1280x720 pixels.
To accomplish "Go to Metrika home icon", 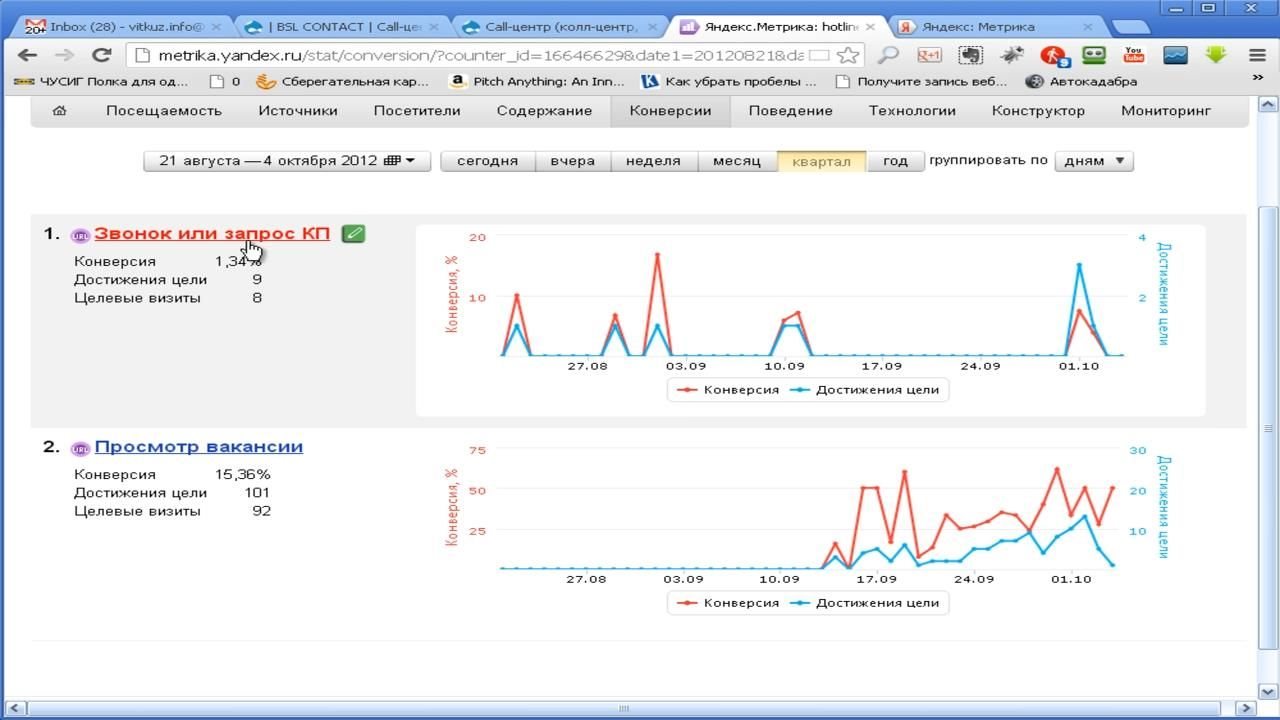I will pyautogui.click(x=59, y=111).
